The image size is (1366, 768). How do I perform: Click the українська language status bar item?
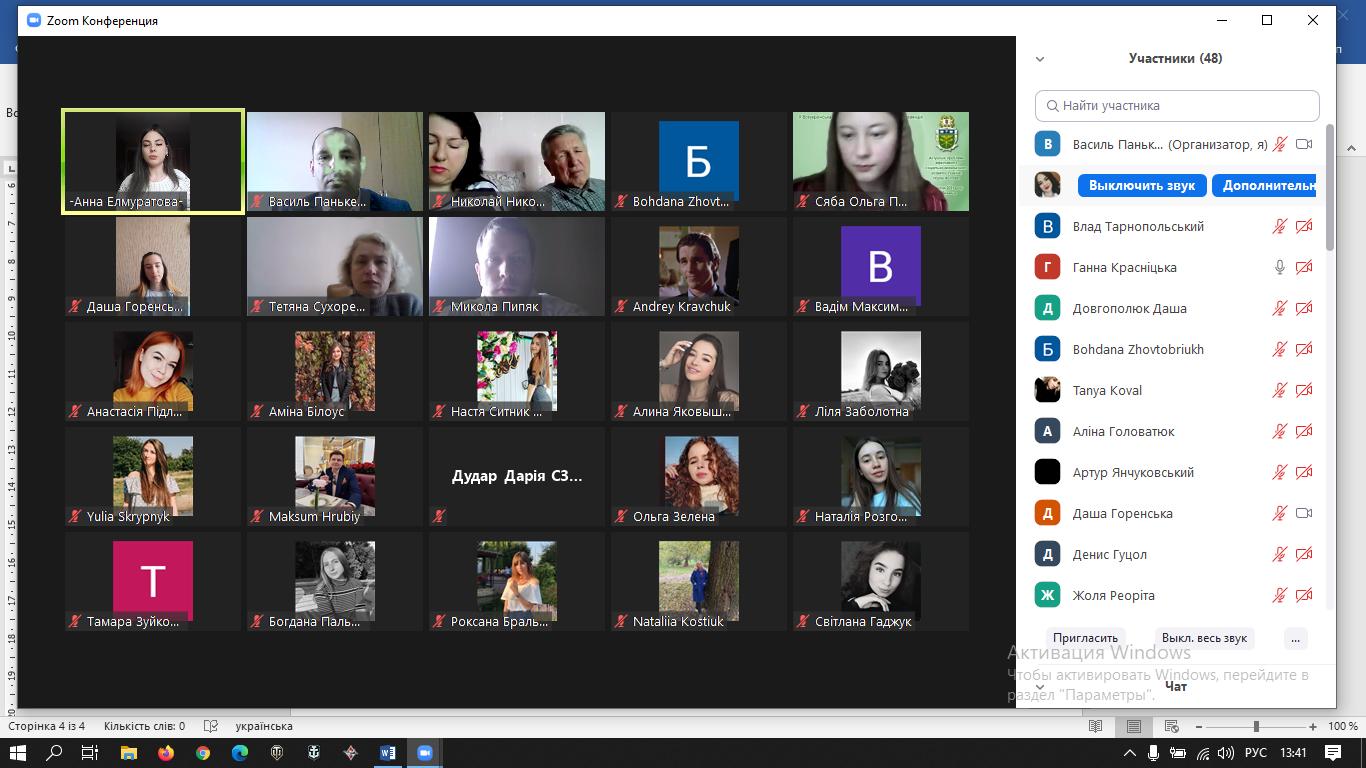(263, 727)
